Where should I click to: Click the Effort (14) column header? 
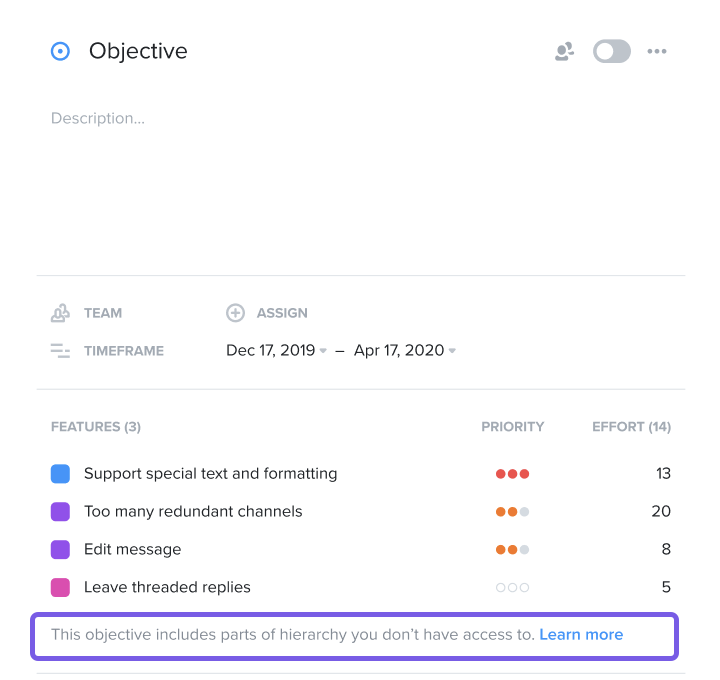(631, 427)
